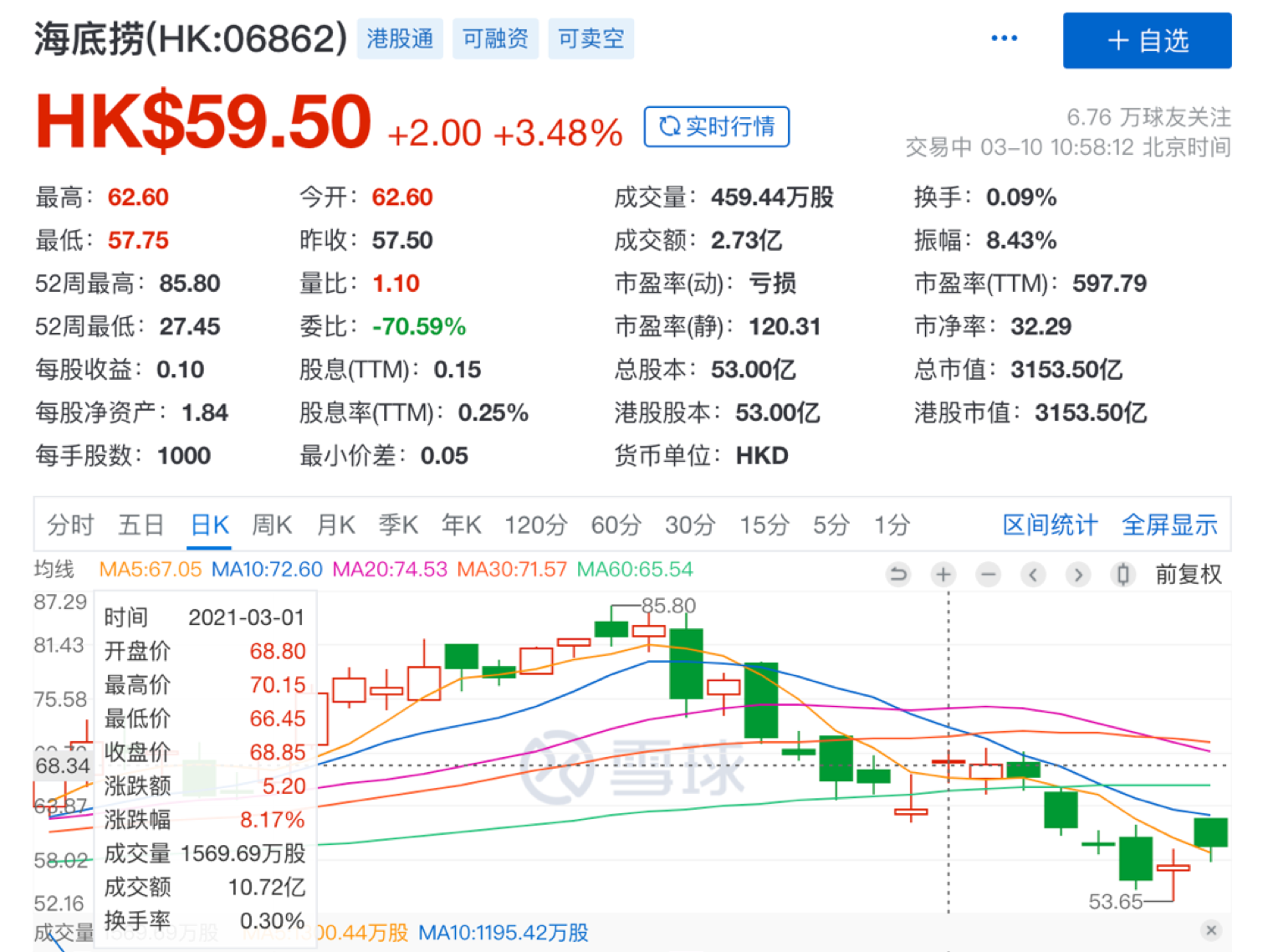Switch to the 5分 interval tab
The image size is (1268, 952).
pyautogui.click(x=831, y=525)
